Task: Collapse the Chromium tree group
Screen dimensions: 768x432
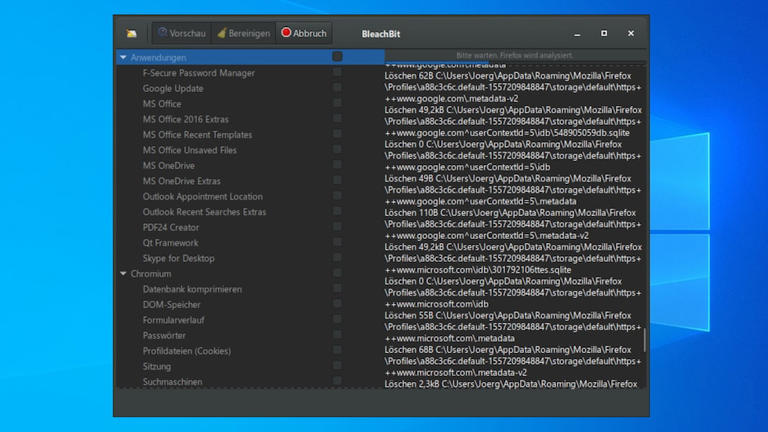Action: (123, 274)
